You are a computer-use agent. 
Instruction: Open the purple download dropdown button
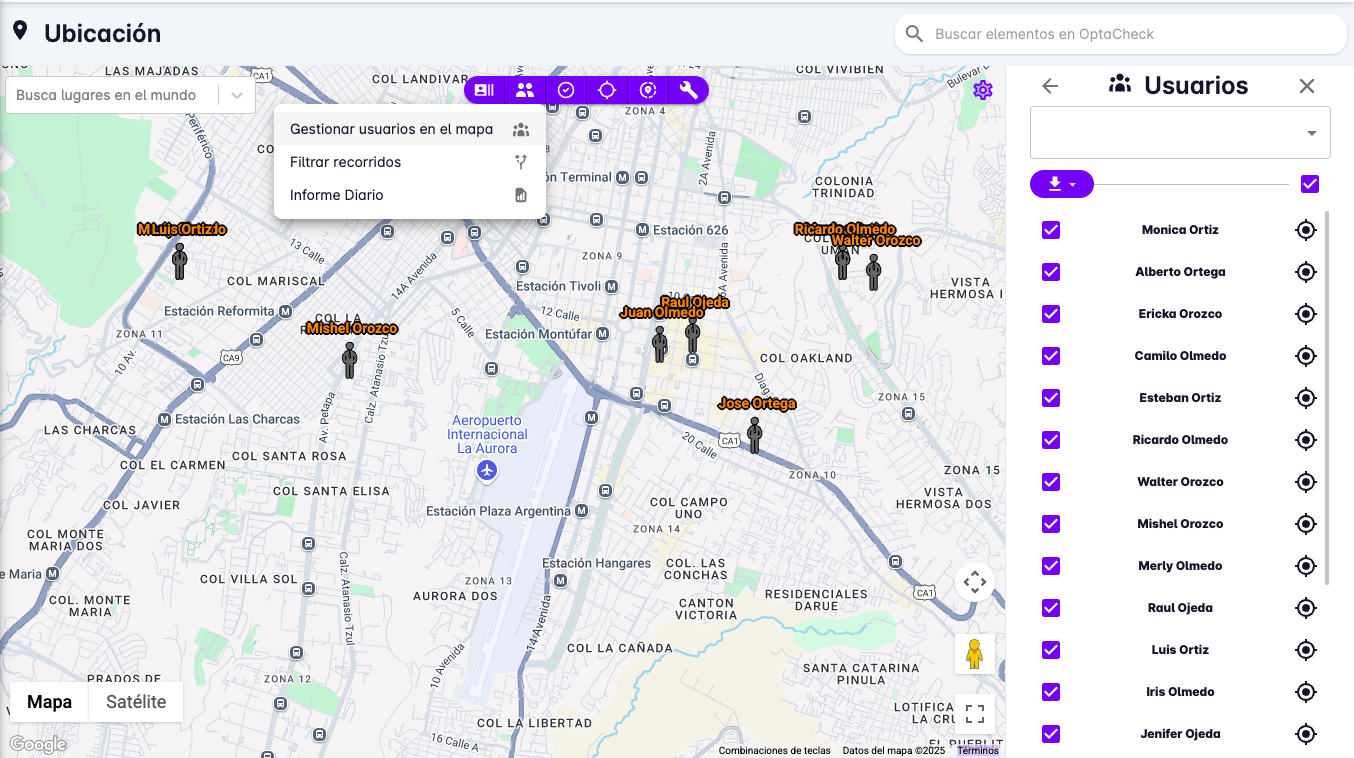(x=1061, y=184)
